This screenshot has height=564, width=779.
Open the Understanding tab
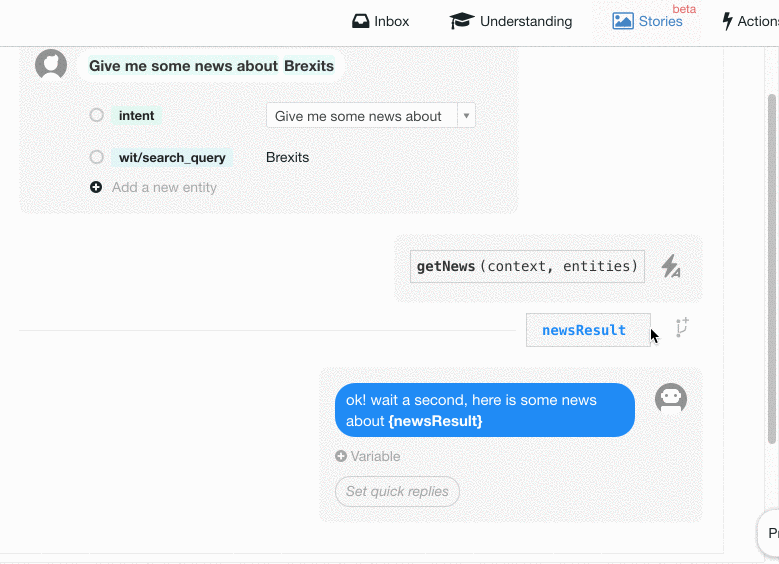coord(511,21)
